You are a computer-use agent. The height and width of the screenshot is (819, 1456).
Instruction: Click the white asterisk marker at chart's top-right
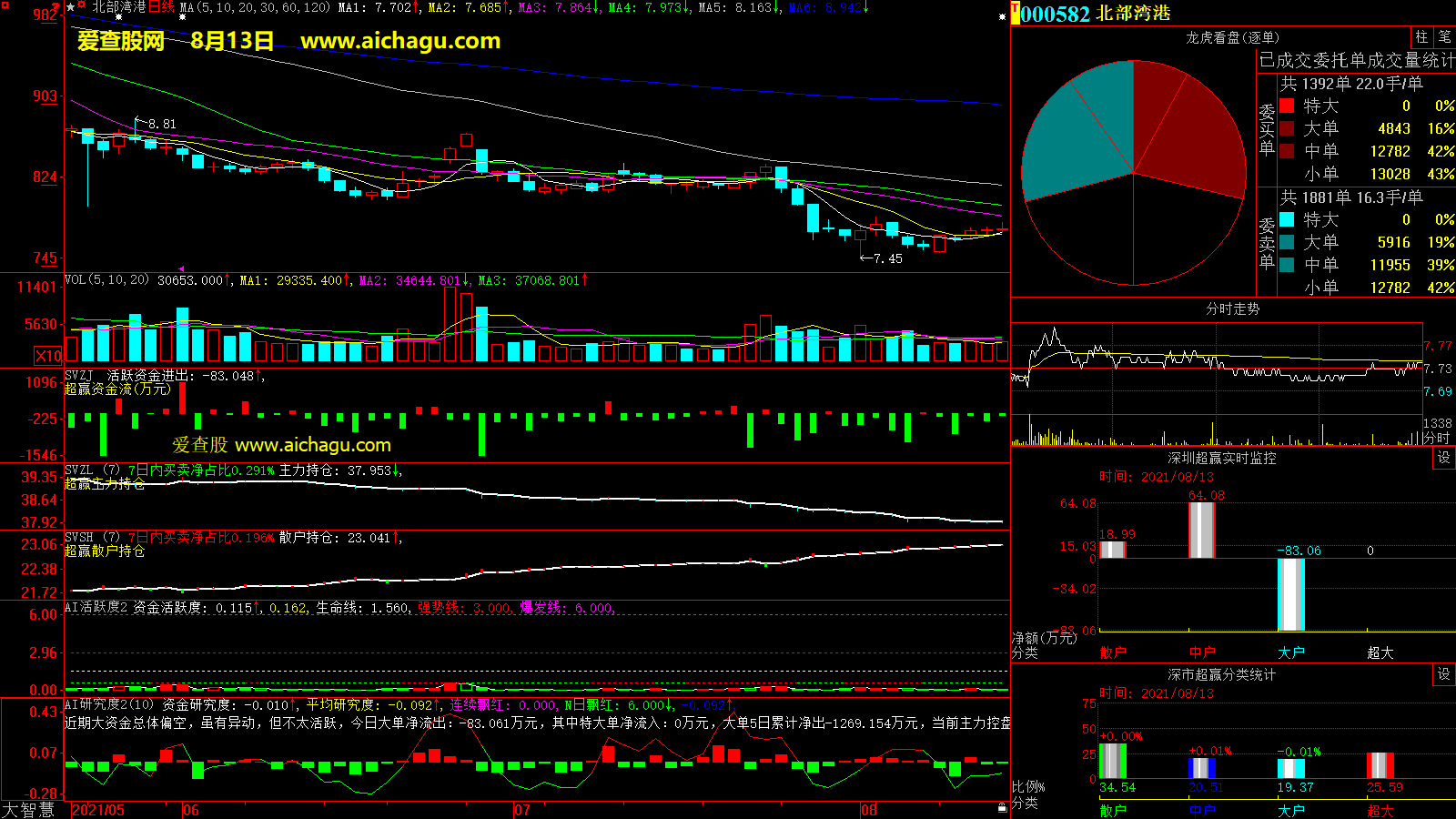point(1002,16)
